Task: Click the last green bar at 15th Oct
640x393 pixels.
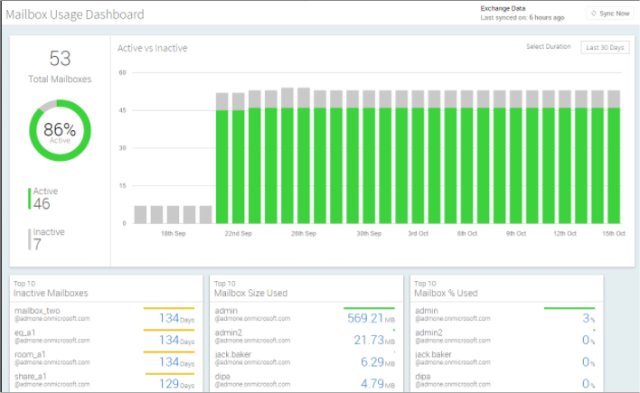Action: pos(614,166)
